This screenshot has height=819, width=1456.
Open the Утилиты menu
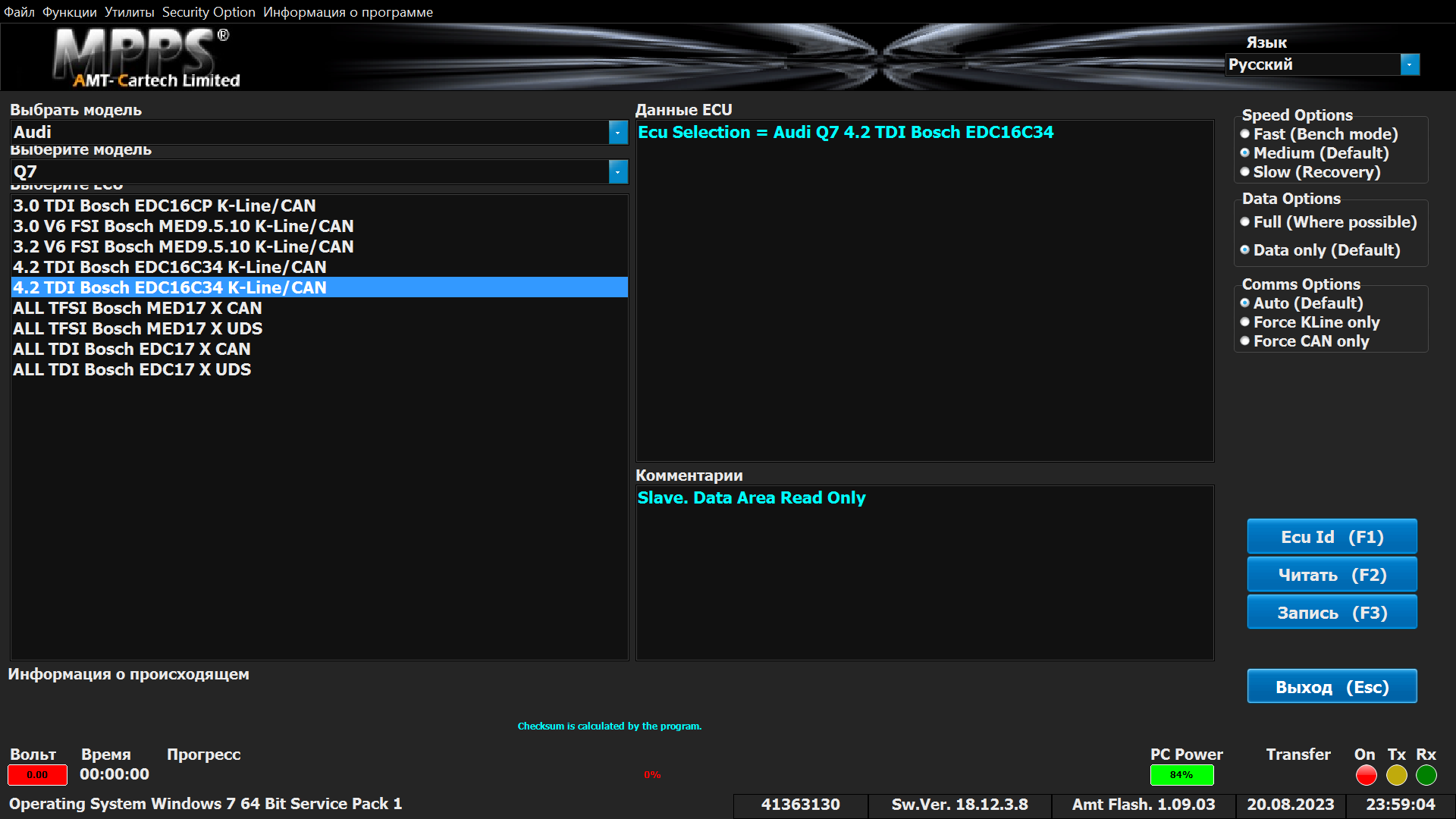pos(129,12)
